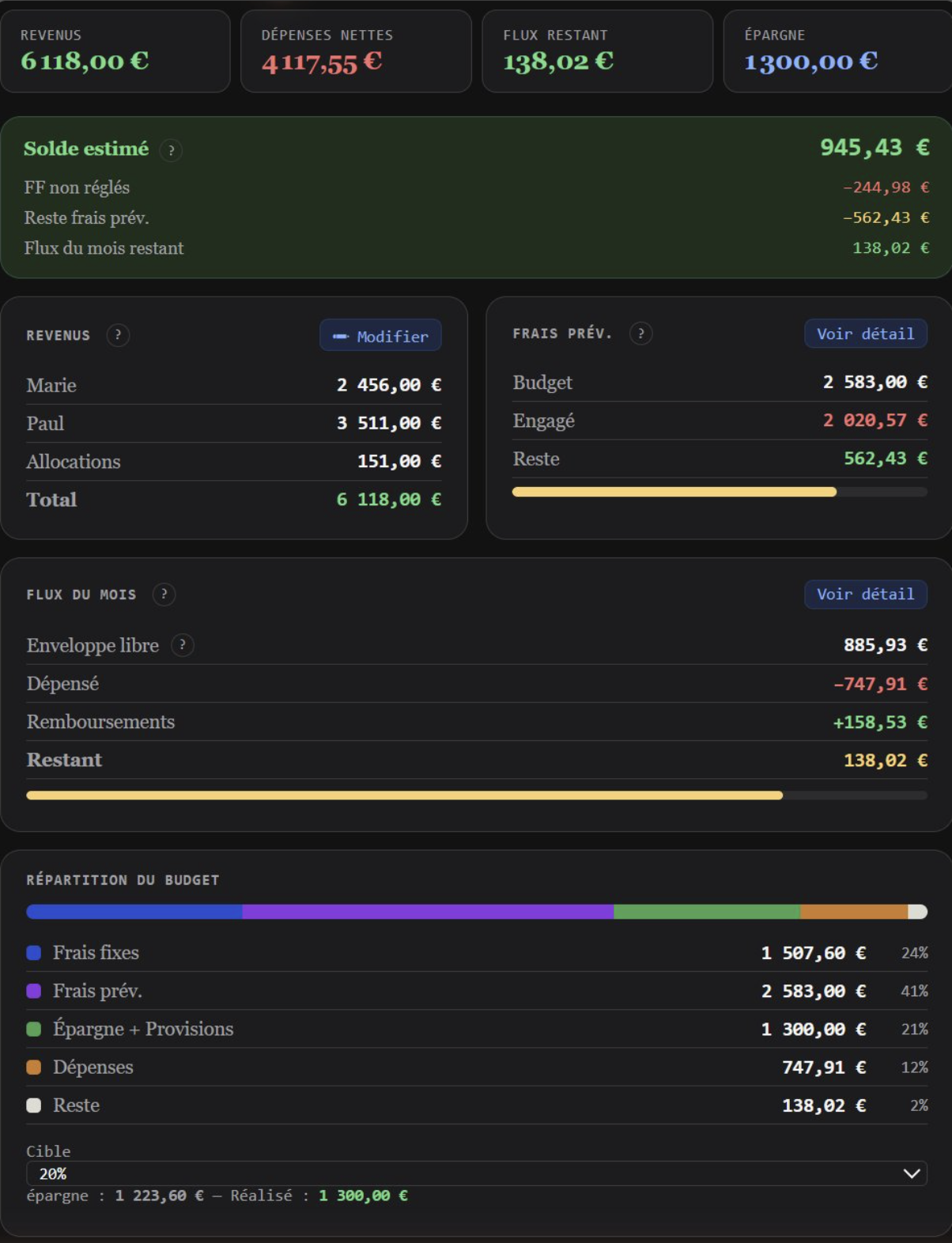Click purple segment of répartition bar

428,912
